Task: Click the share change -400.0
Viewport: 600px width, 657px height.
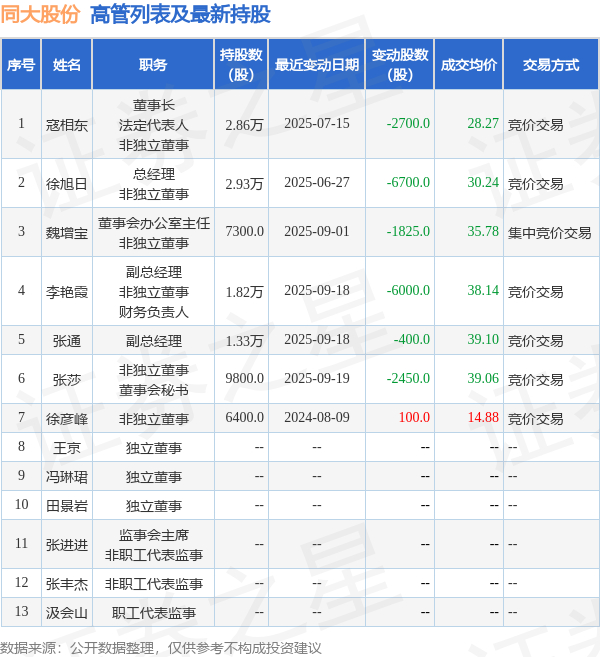Action: tap(411, 339)
